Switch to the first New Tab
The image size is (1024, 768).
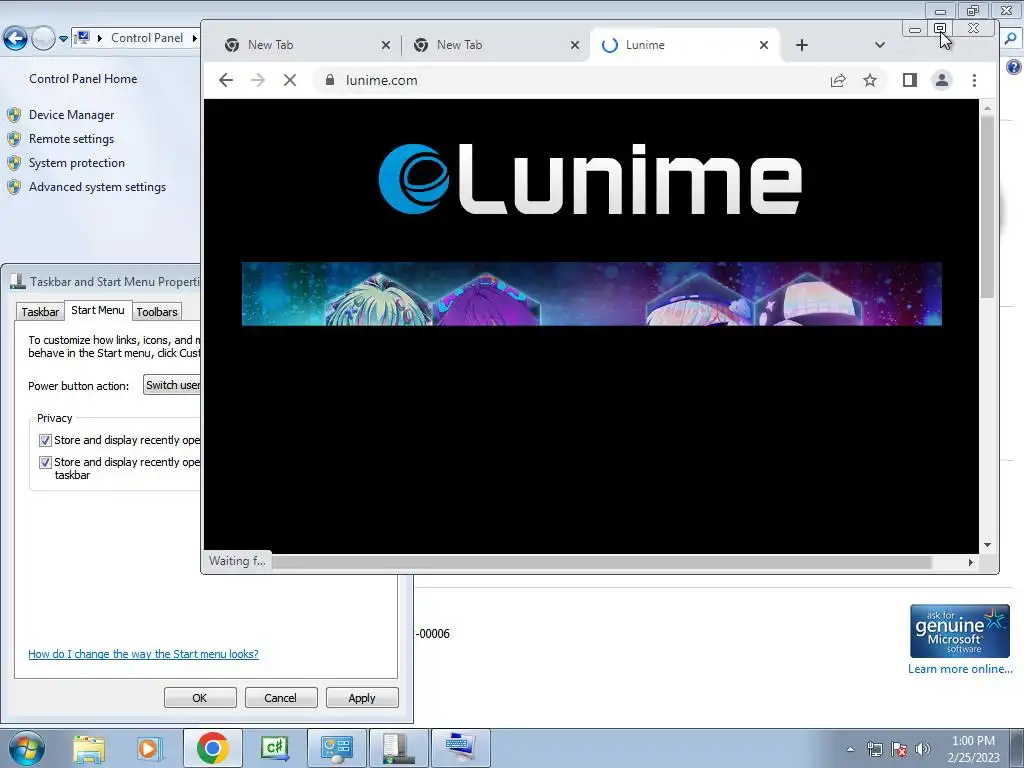pos(300,45)
